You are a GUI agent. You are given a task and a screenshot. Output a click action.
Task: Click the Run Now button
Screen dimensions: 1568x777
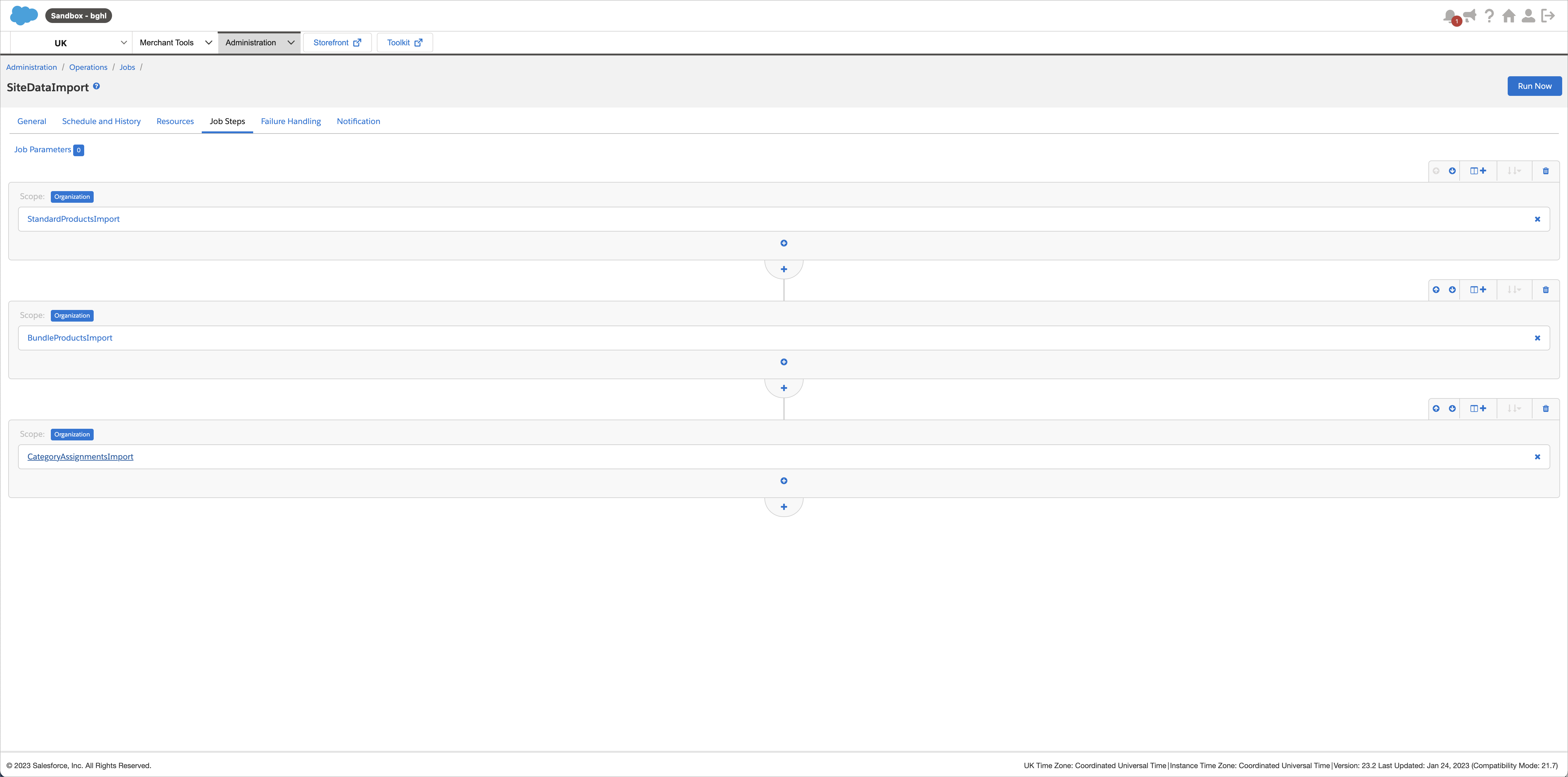(1535, 86)
